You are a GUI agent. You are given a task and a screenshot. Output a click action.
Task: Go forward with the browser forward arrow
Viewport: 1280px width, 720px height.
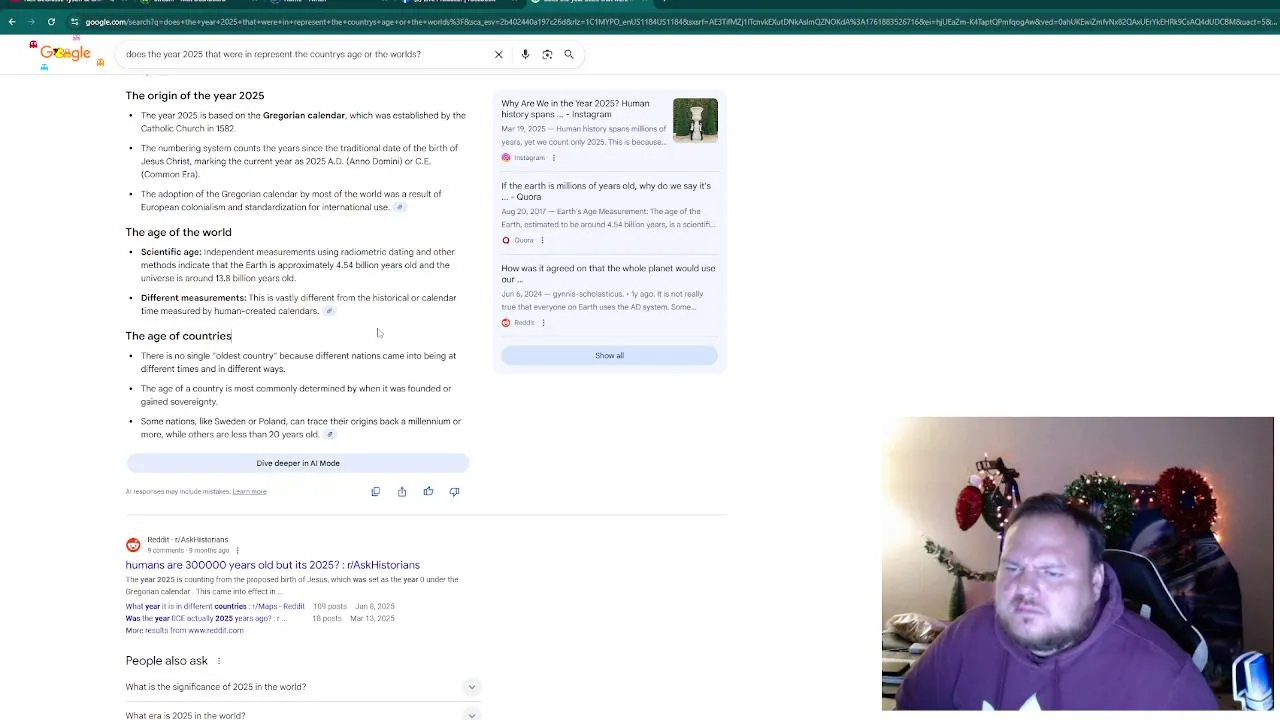click(31, 22)
